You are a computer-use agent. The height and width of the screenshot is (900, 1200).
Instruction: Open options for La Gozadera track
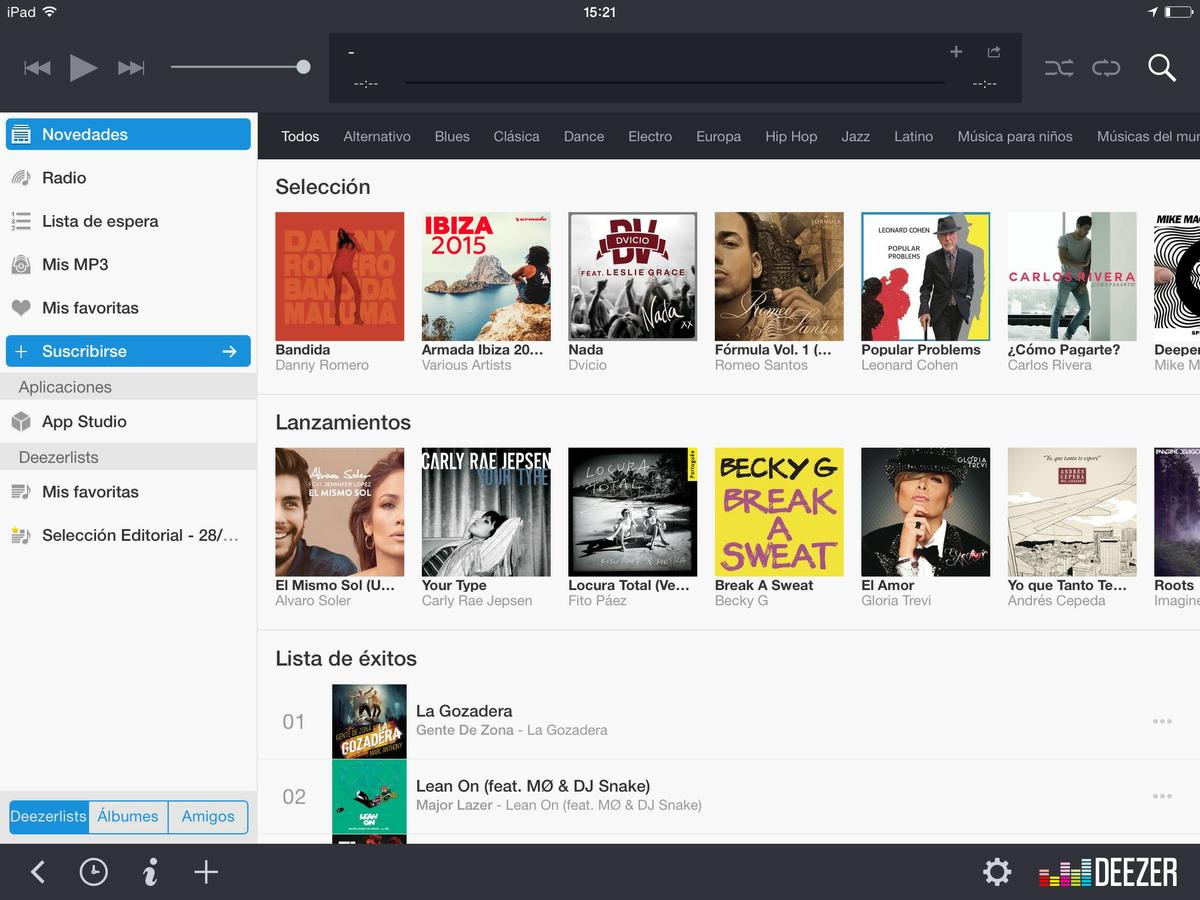(x=1161, y=721)
